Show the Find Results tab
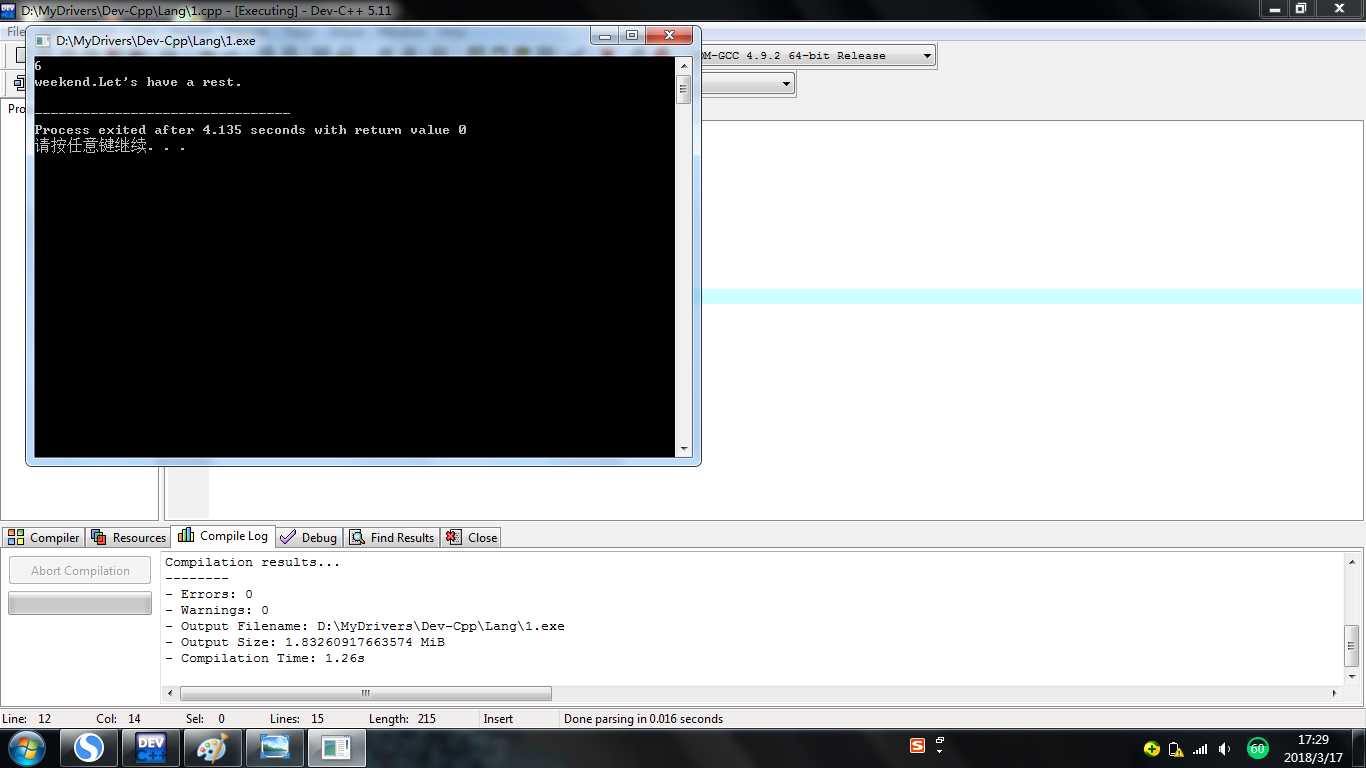Screen dimensions: 1366x768 click(392, 538)
